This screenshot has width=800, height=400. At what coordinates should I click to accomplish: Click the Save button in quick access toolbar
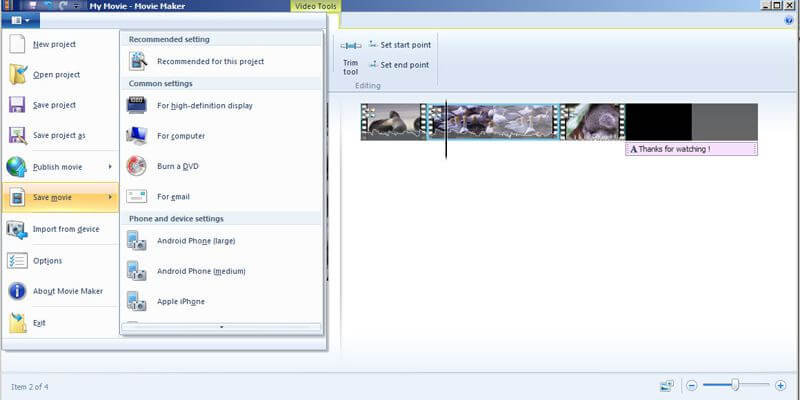[x=34, y=6]
